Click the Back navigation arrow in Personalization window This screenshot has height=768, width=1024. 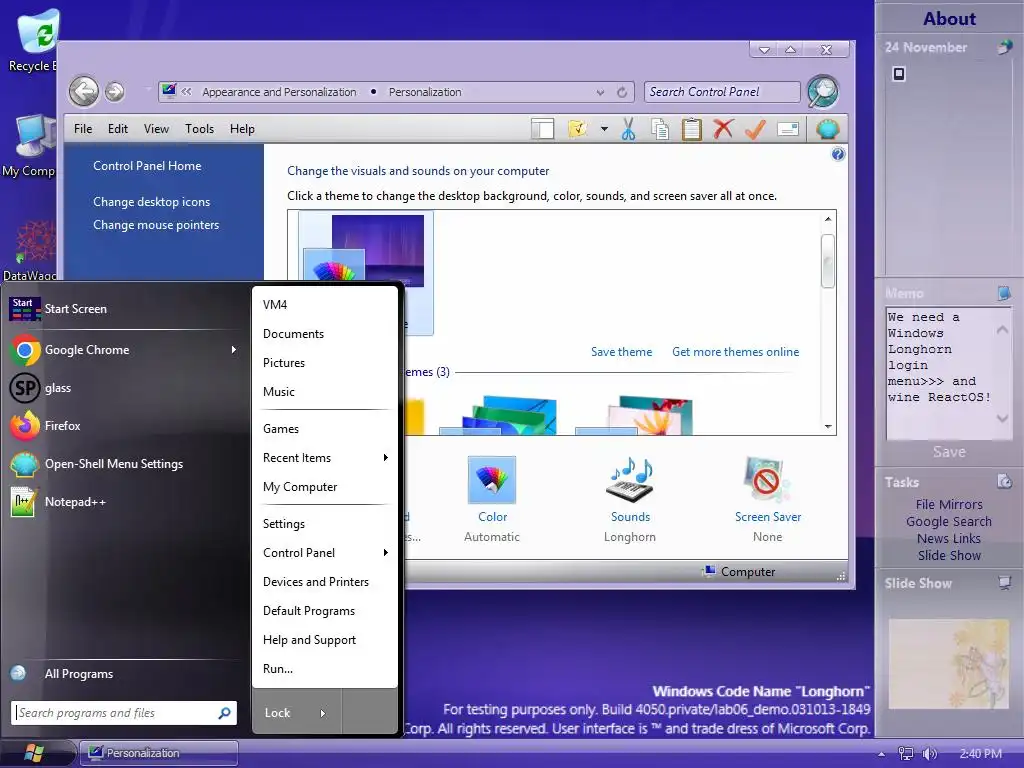tap(84, 91)
